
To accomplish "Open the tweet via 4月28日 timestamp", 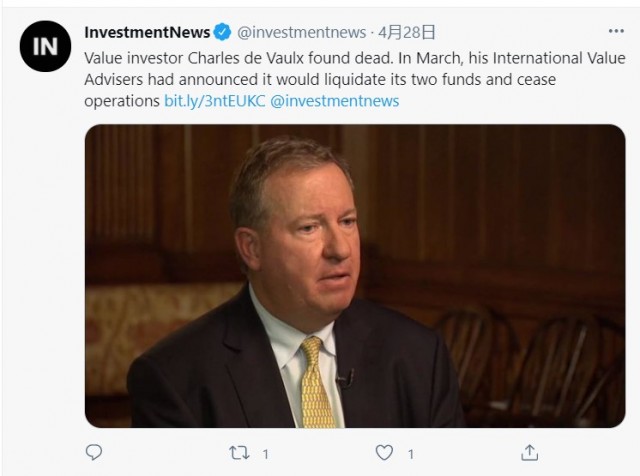I will [x=406, y=32].
